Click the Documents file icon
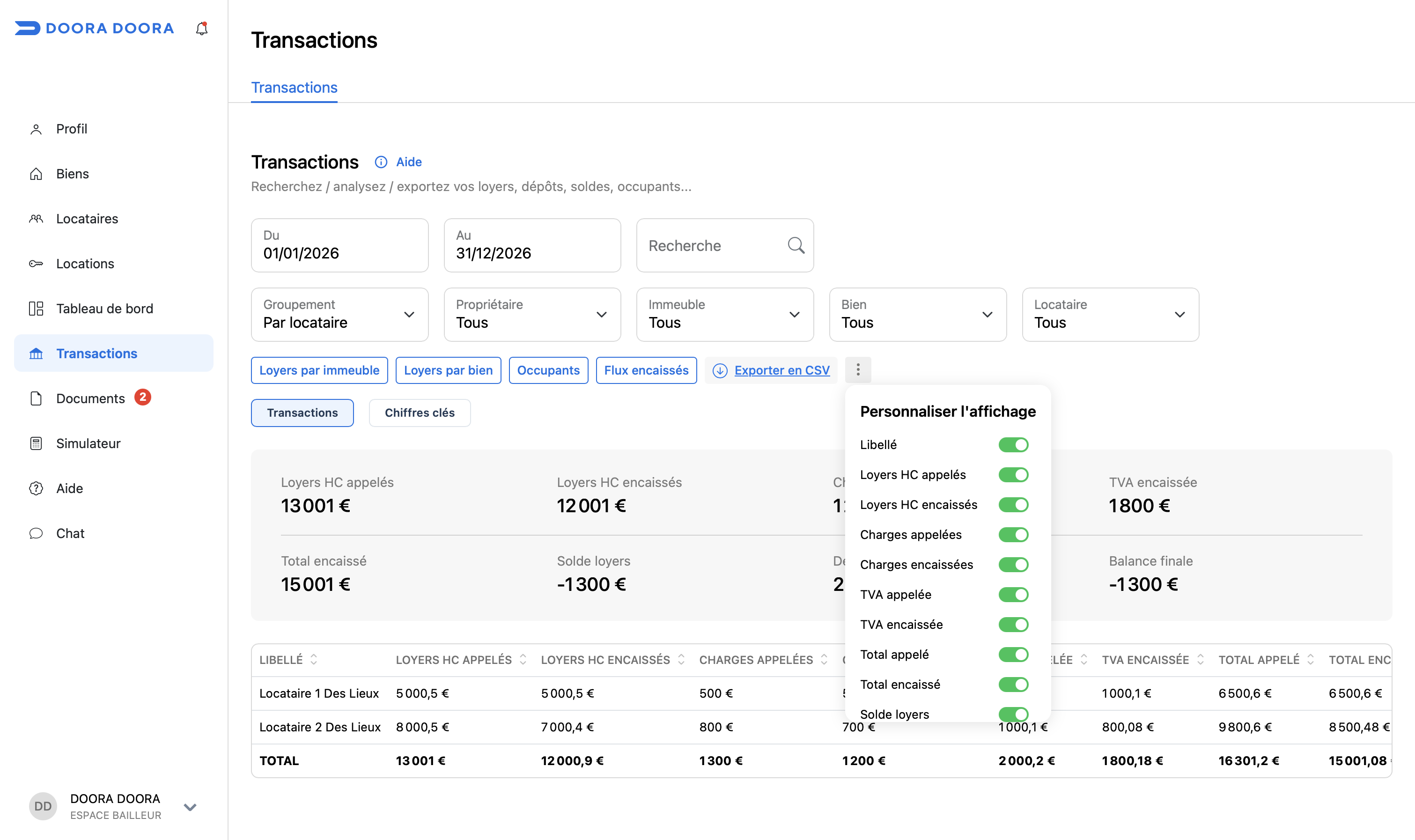This screenshot has width=1415, height=840. click(x=36, y=398)
